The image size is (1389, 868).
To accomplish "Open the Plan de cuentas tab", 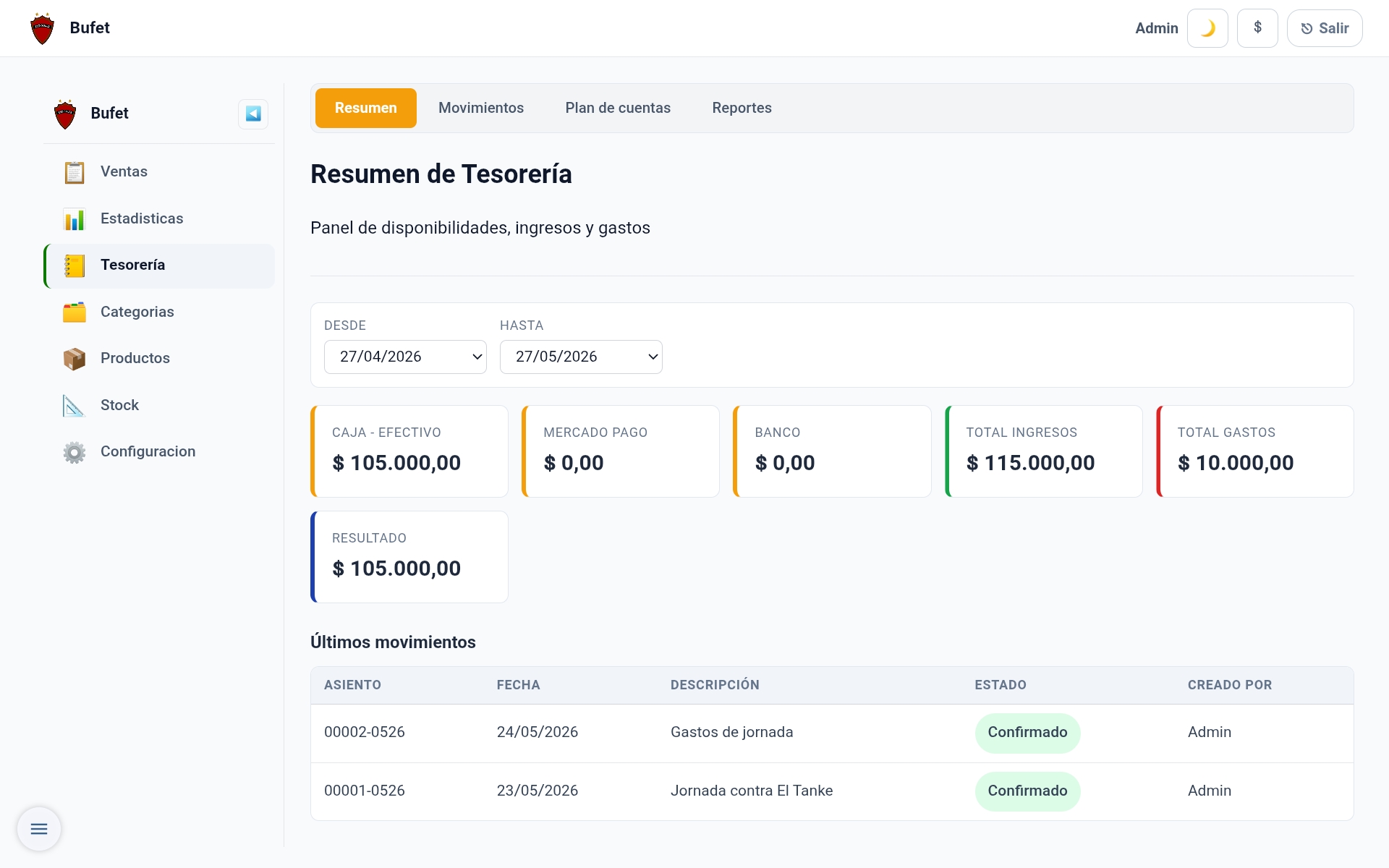I will tap(618, 108).
